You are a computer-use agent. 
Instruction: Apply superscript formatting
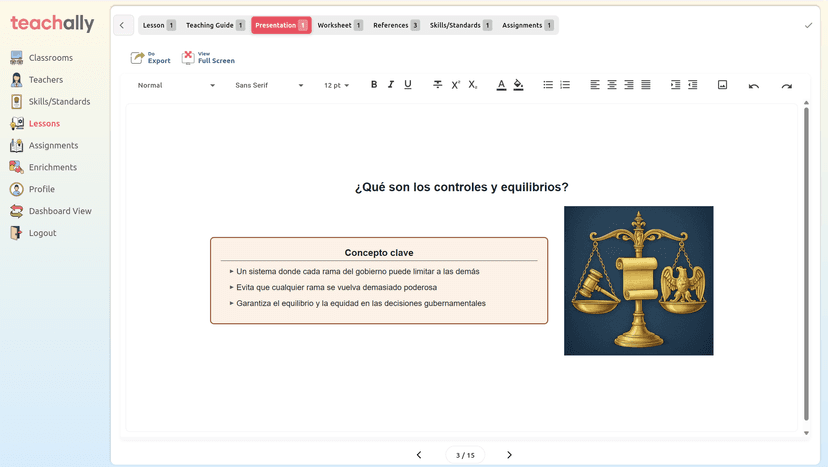click(455, 85)
